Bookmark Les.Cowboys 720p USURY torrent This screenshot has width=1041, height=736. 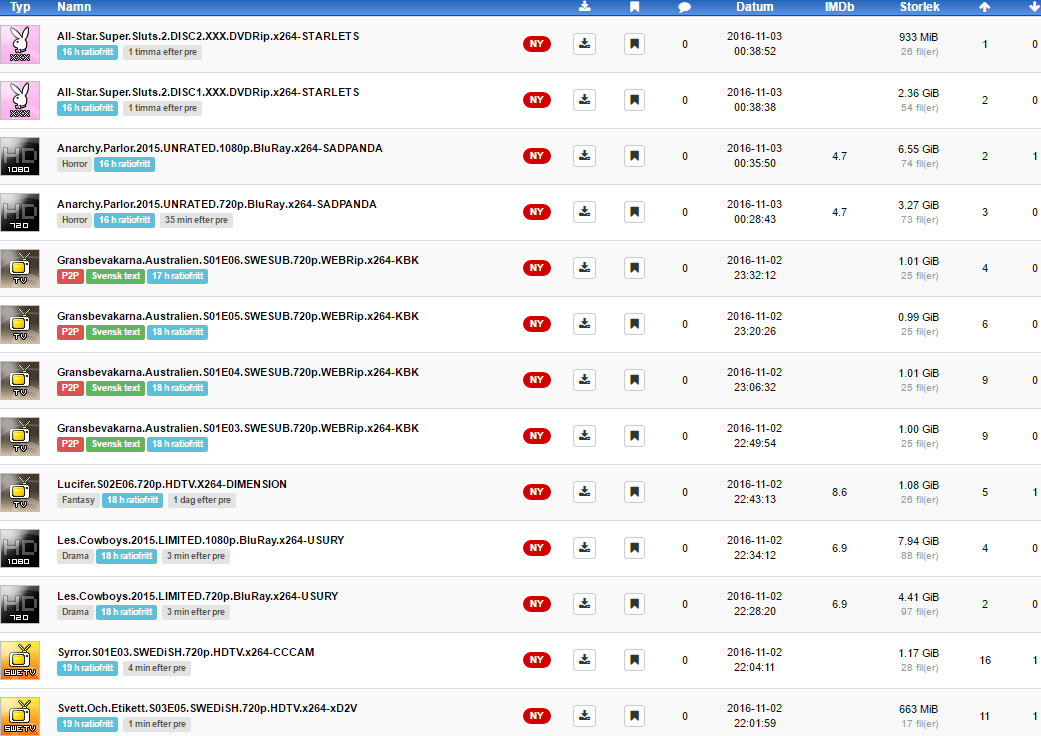[635, 604]
